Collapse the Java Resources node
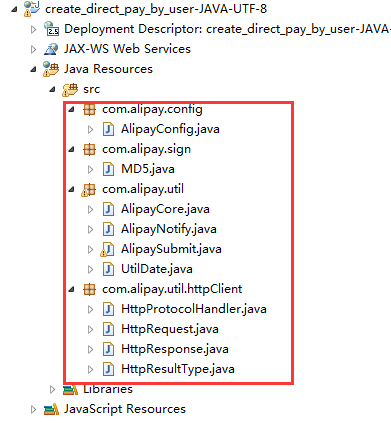Screen dimensions: 391x423 [33, 69]
